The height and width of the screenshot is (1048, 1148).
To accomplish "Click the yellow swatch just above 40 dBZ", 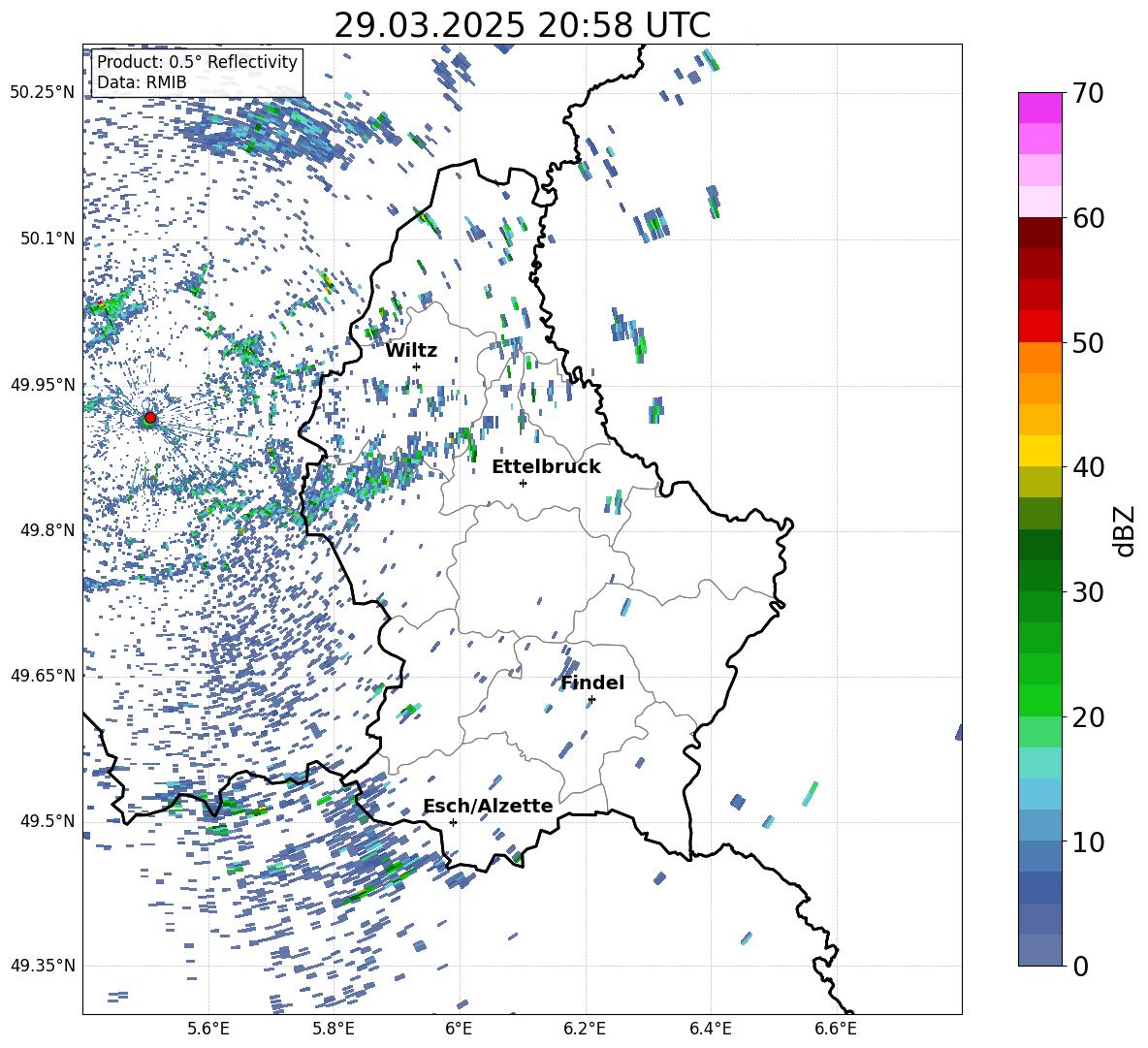I will click(1039, 451).
